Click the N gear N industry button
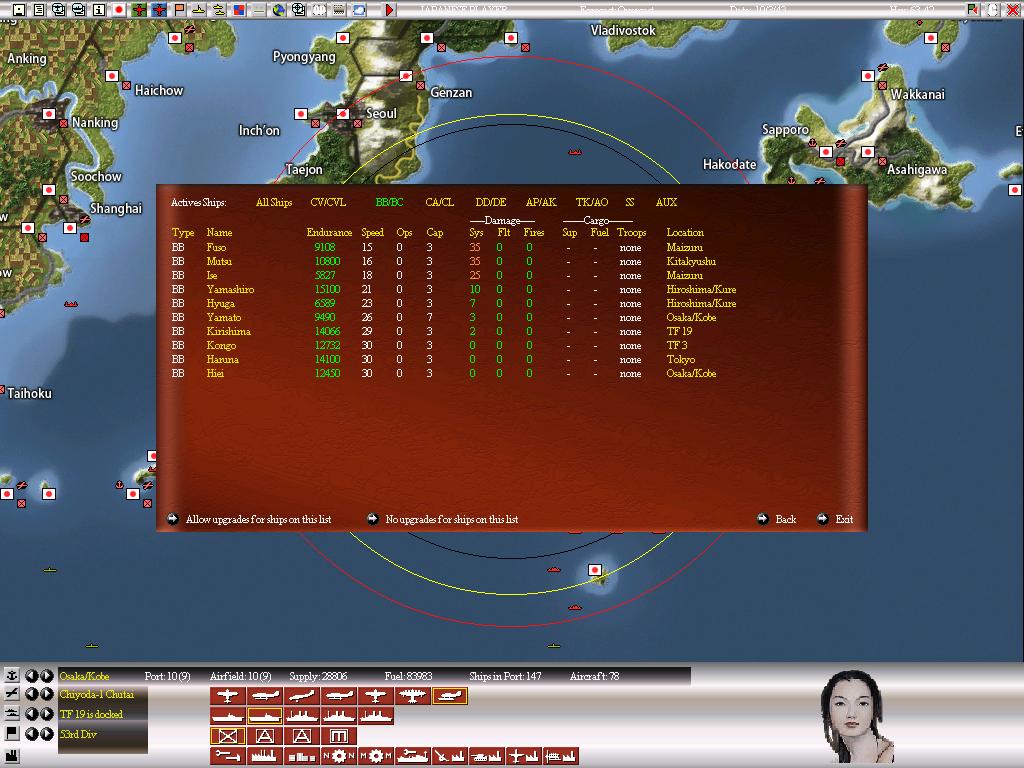1024x768 pixels. 338,756
